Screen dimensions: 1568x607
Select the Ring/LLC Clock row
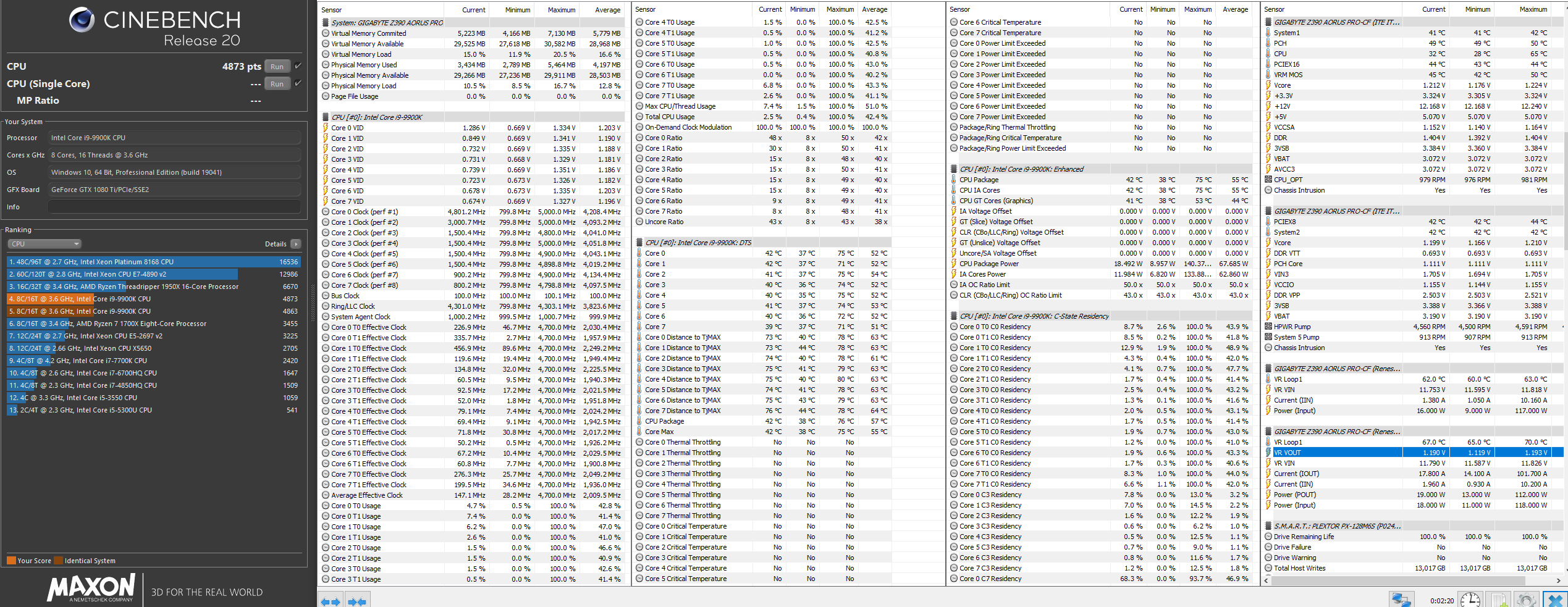pyautogui.click(x=473, y=306)
